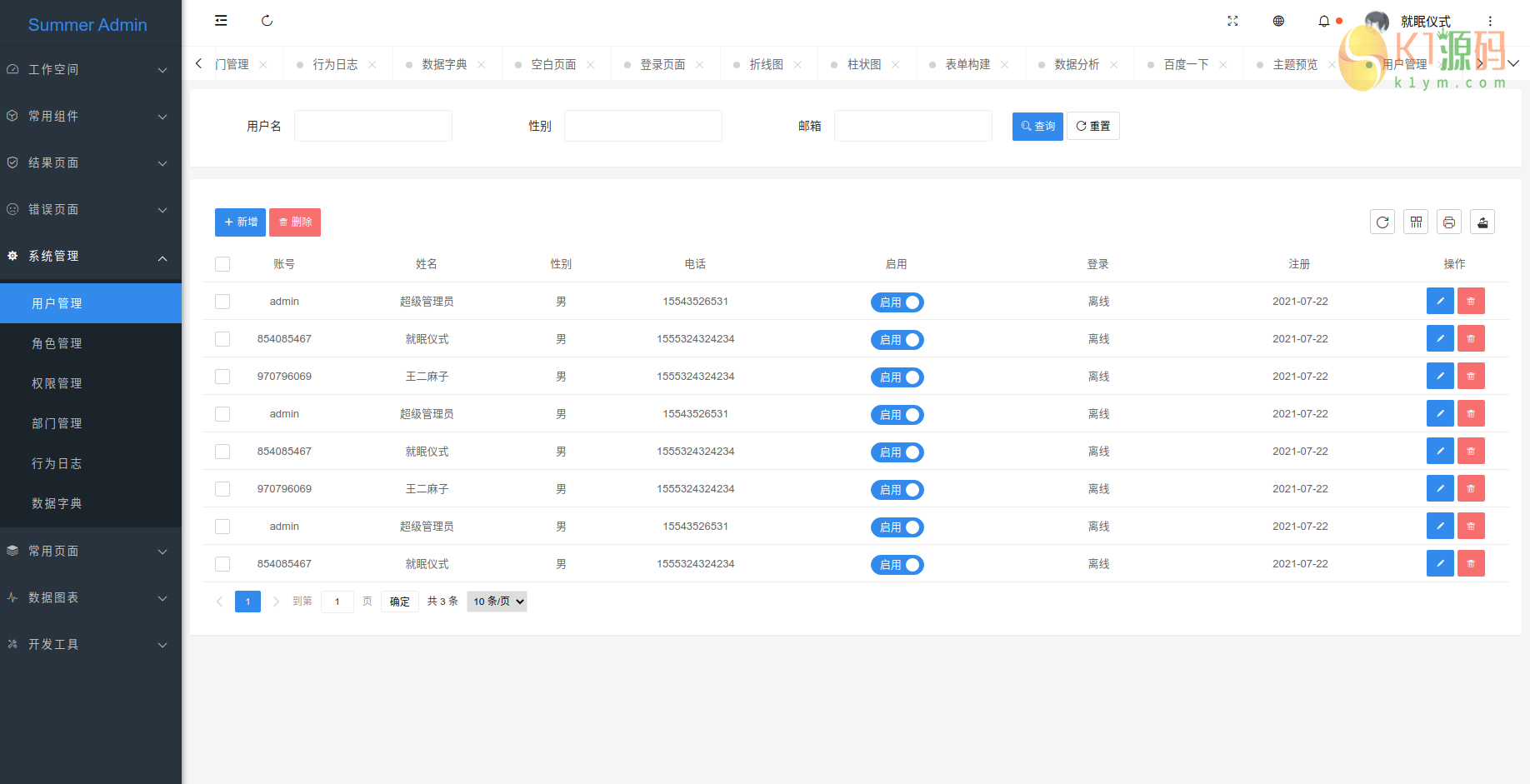Click the 用户名 input field
The height and width of the screenshot is (784, 1530).
point(373,127)
